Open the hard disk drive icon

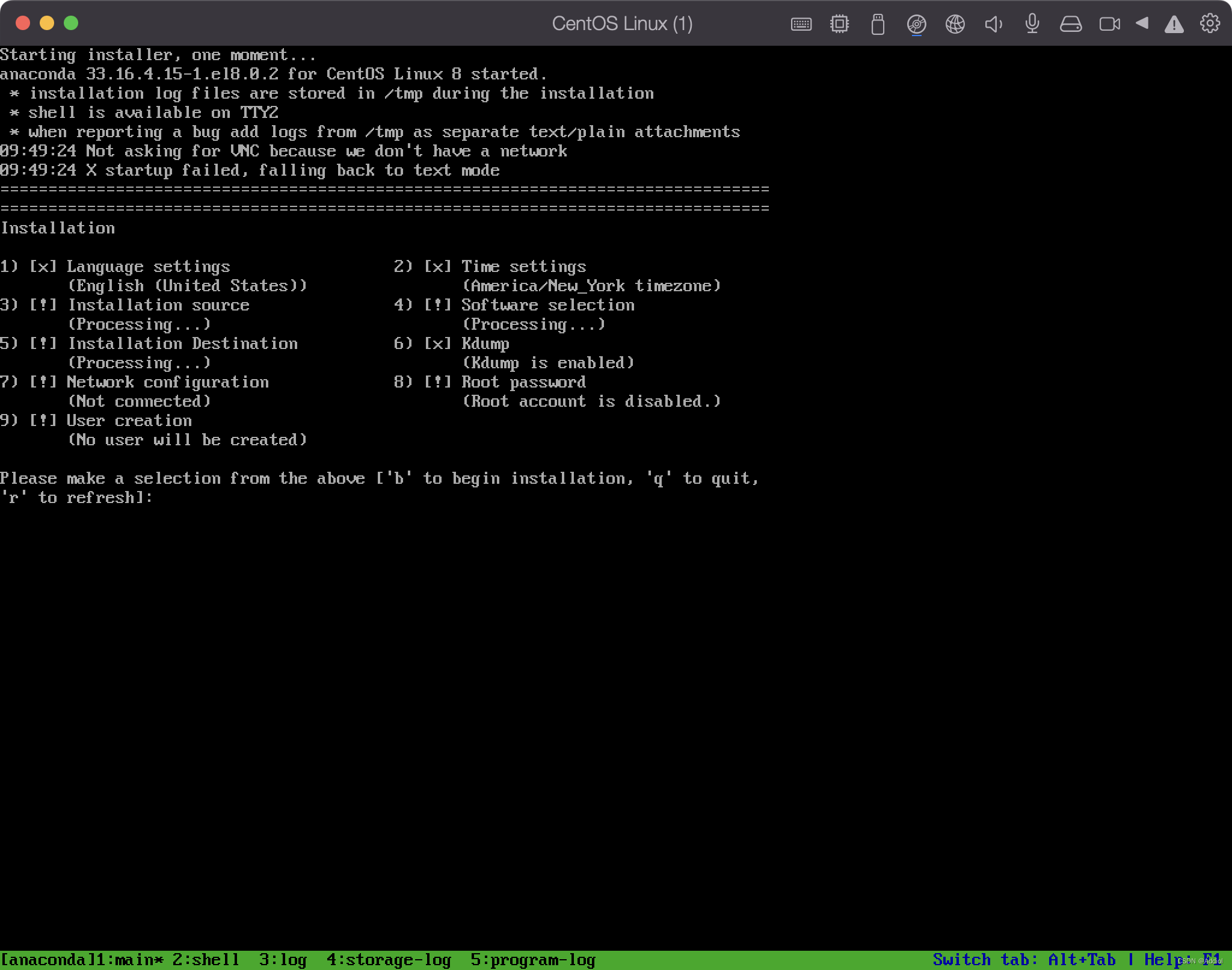(1070, 24)
